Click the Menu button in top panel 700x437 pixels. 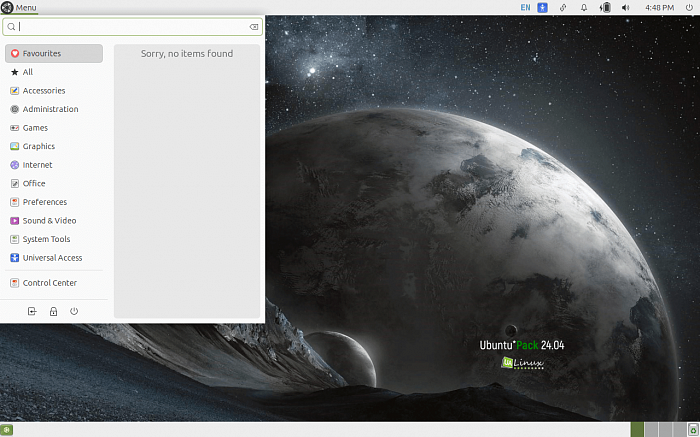(19, 7)
